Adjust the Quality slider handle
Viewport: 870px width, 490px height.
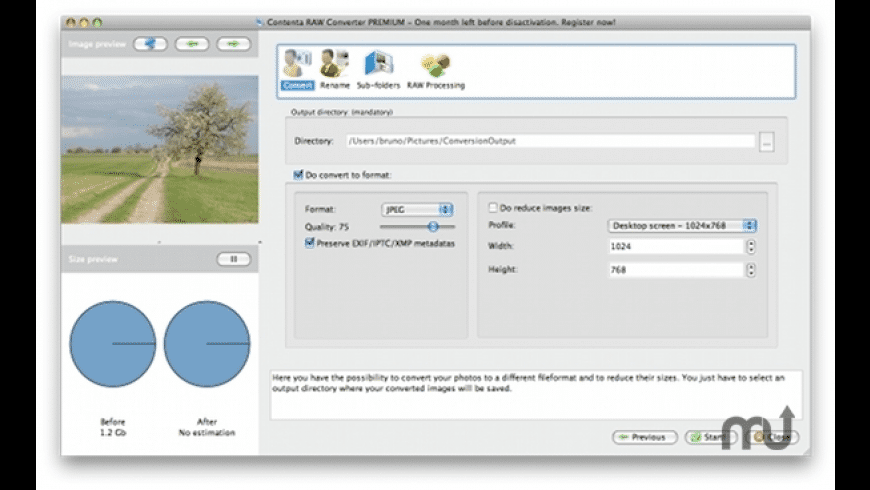(433, 226)
